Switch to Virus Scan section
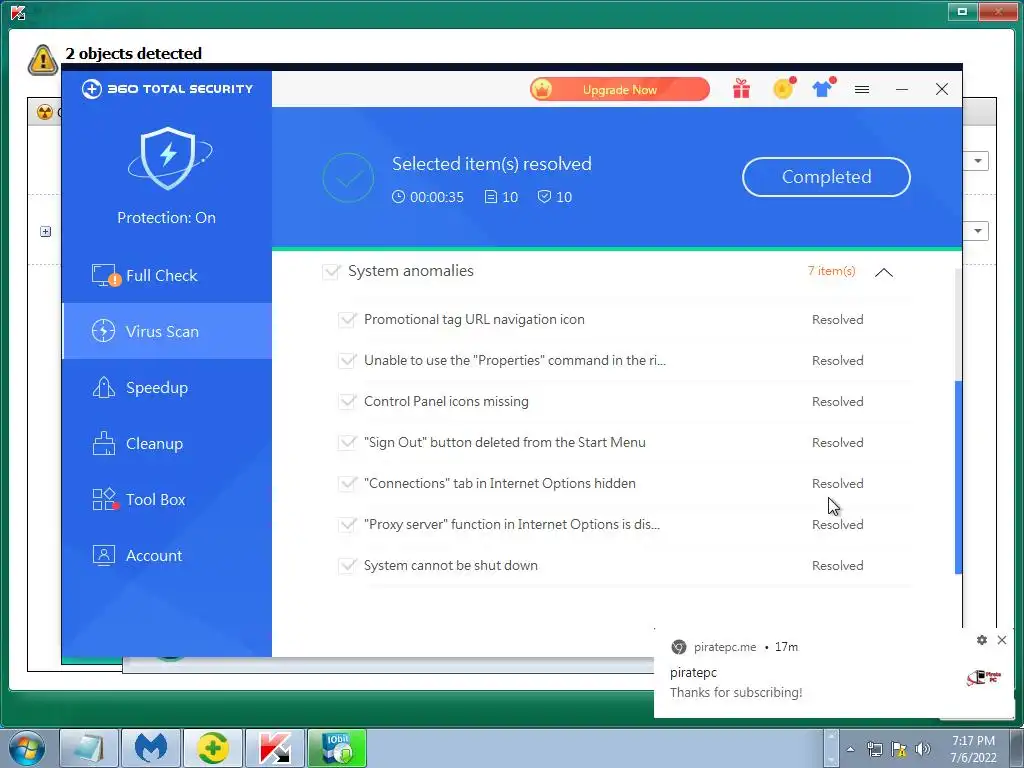This screenshot has width=1024, height=768. pos(167,331)
